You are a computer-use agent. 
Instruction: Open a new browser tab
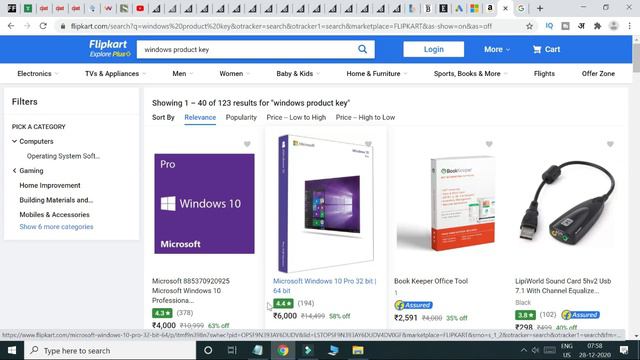pyautogui.click(x=540, y=8)
